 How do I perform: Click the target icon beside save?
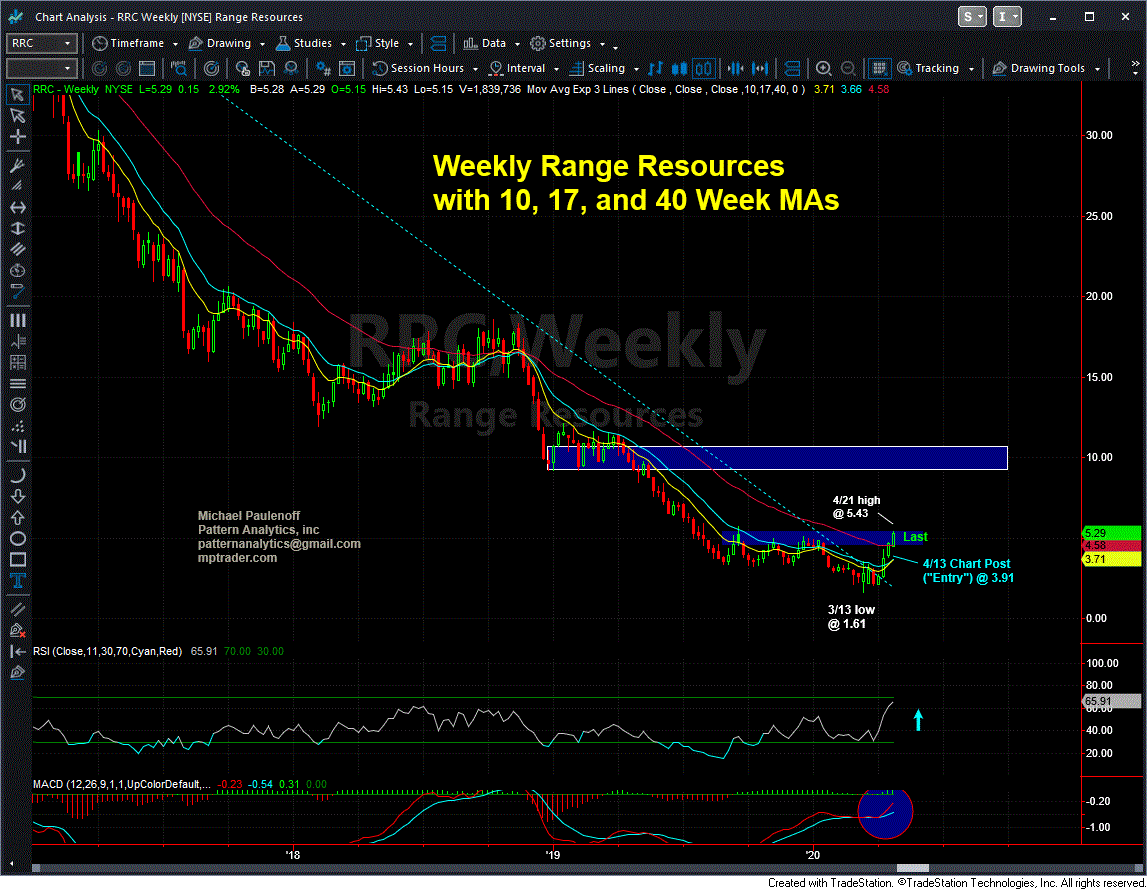(211, 69)
